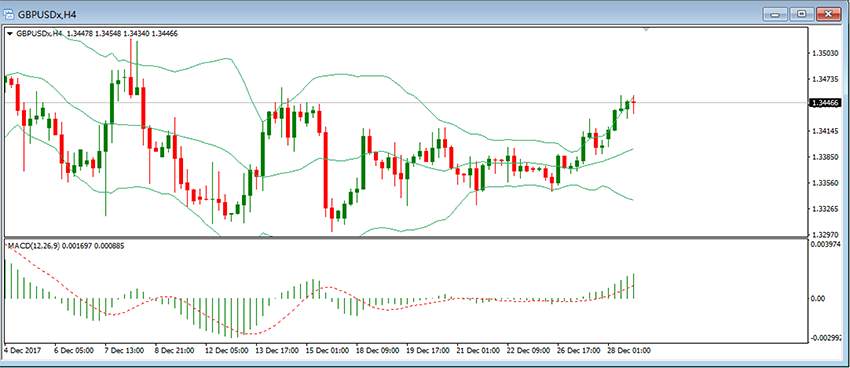Click the 0.00 MACD scale value
Screen dimensions: 850x368
click(818, 299)
